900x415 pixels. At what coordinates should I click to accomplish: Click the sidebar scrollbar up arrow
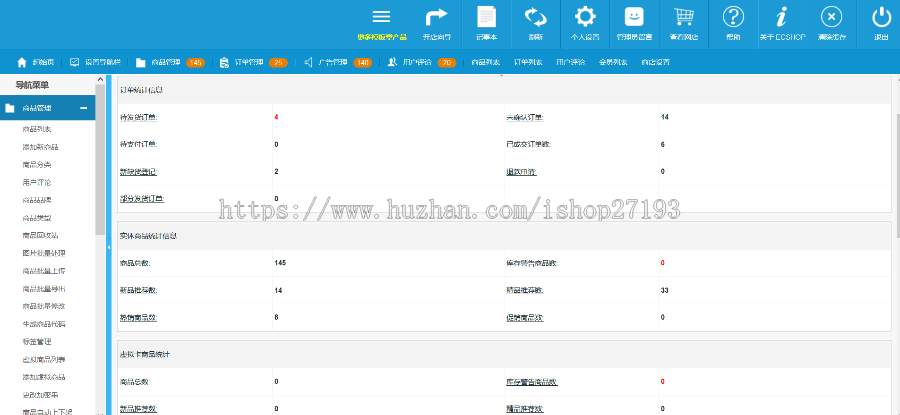100,80
